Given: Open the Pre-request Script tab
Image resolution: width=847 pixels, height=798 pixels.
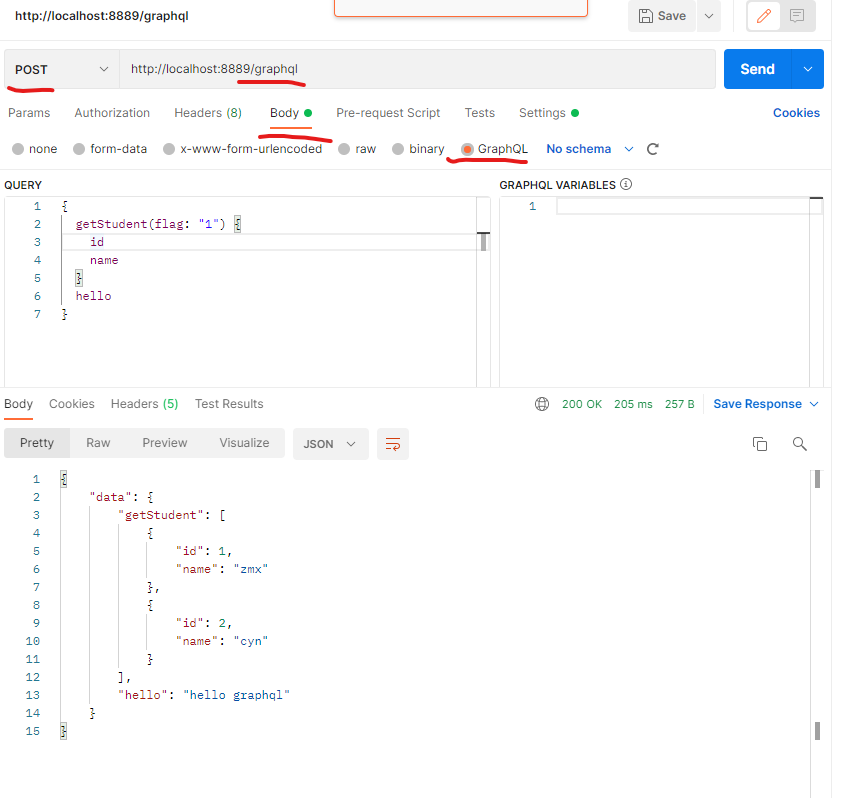Looking at the screenshot, I should pos(388,113).
